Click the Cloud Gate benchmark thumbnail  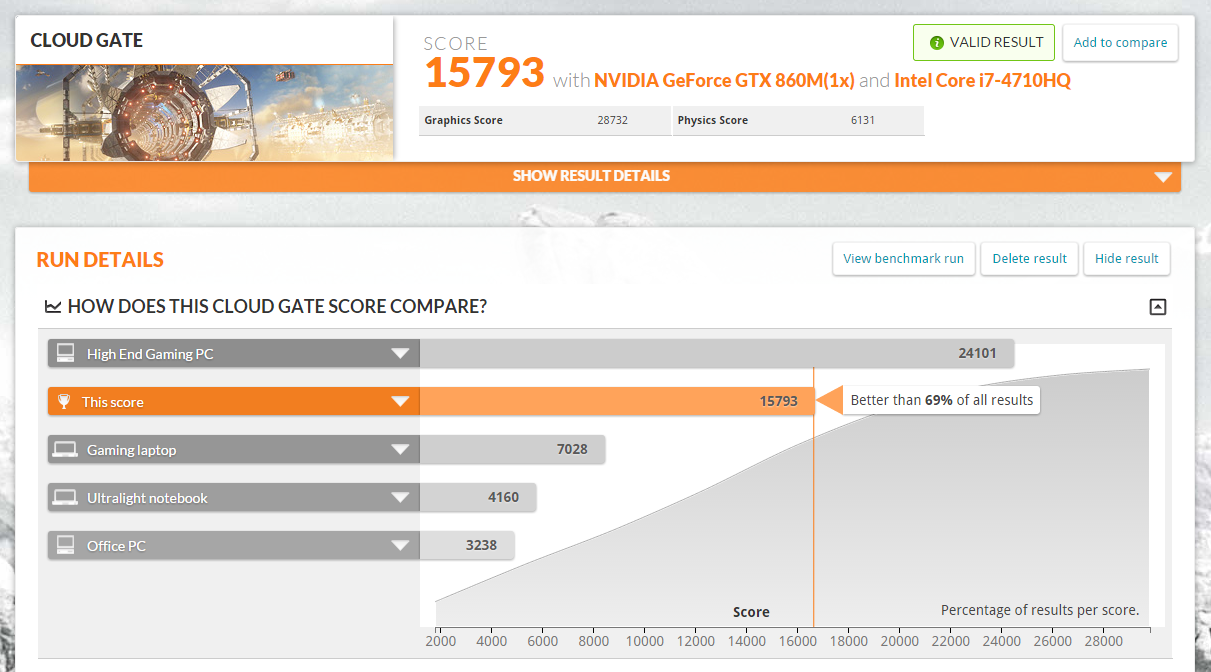[x=204, y=112]
